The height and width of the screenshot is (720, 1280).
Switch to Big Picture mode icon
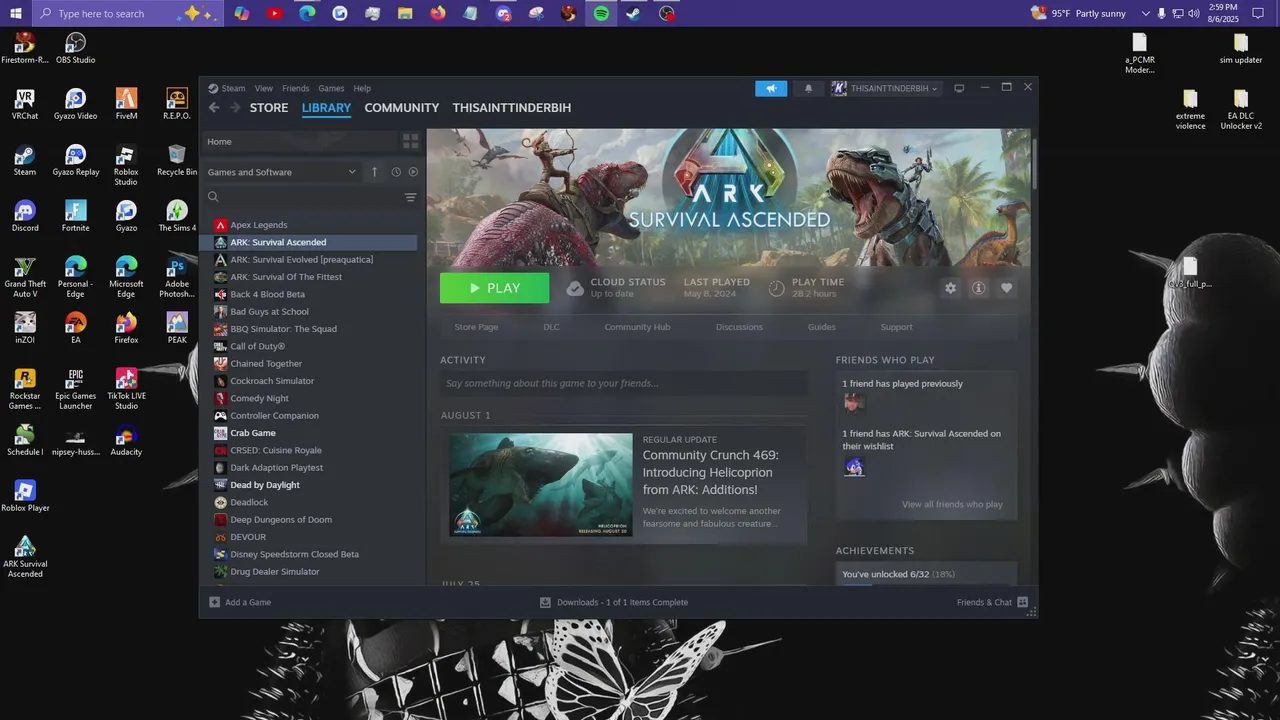coord(959,88)
